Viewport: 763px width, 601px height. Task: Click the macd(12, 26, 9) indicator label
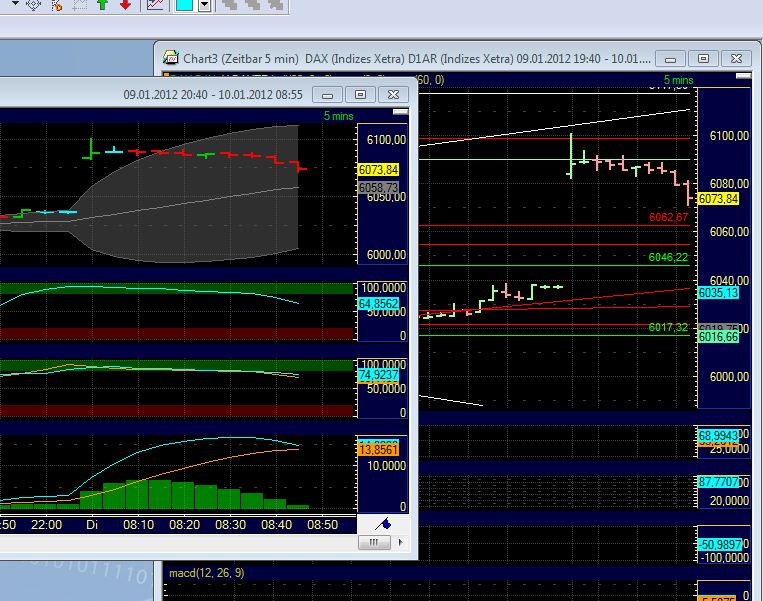(206, 572)
